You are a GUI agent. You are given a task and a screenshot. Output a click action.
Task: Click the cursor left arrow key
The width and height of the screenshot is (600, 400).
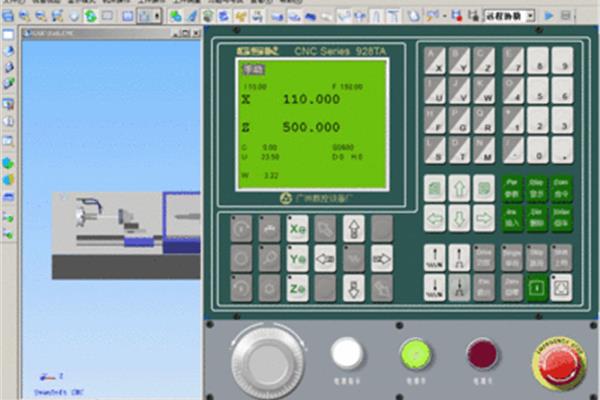pyautogui.click(x=435, y=218)
